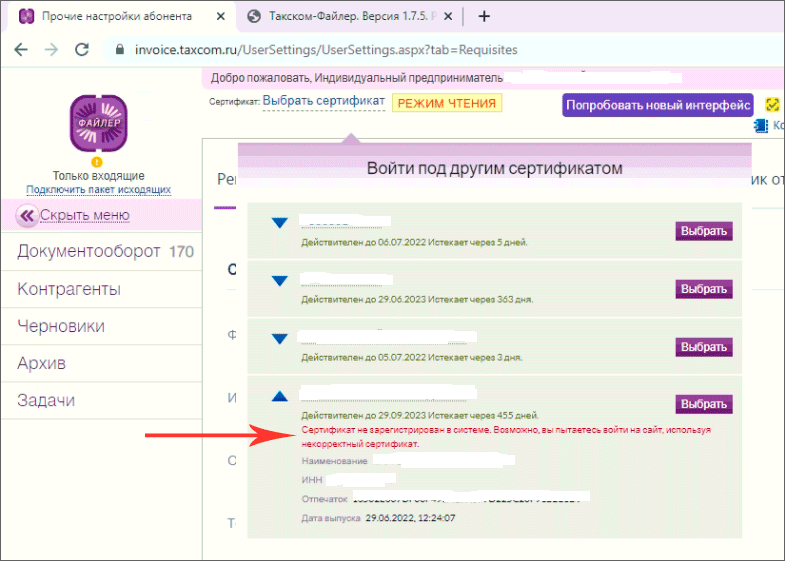Click the browser back arrow

coord(21,50)
